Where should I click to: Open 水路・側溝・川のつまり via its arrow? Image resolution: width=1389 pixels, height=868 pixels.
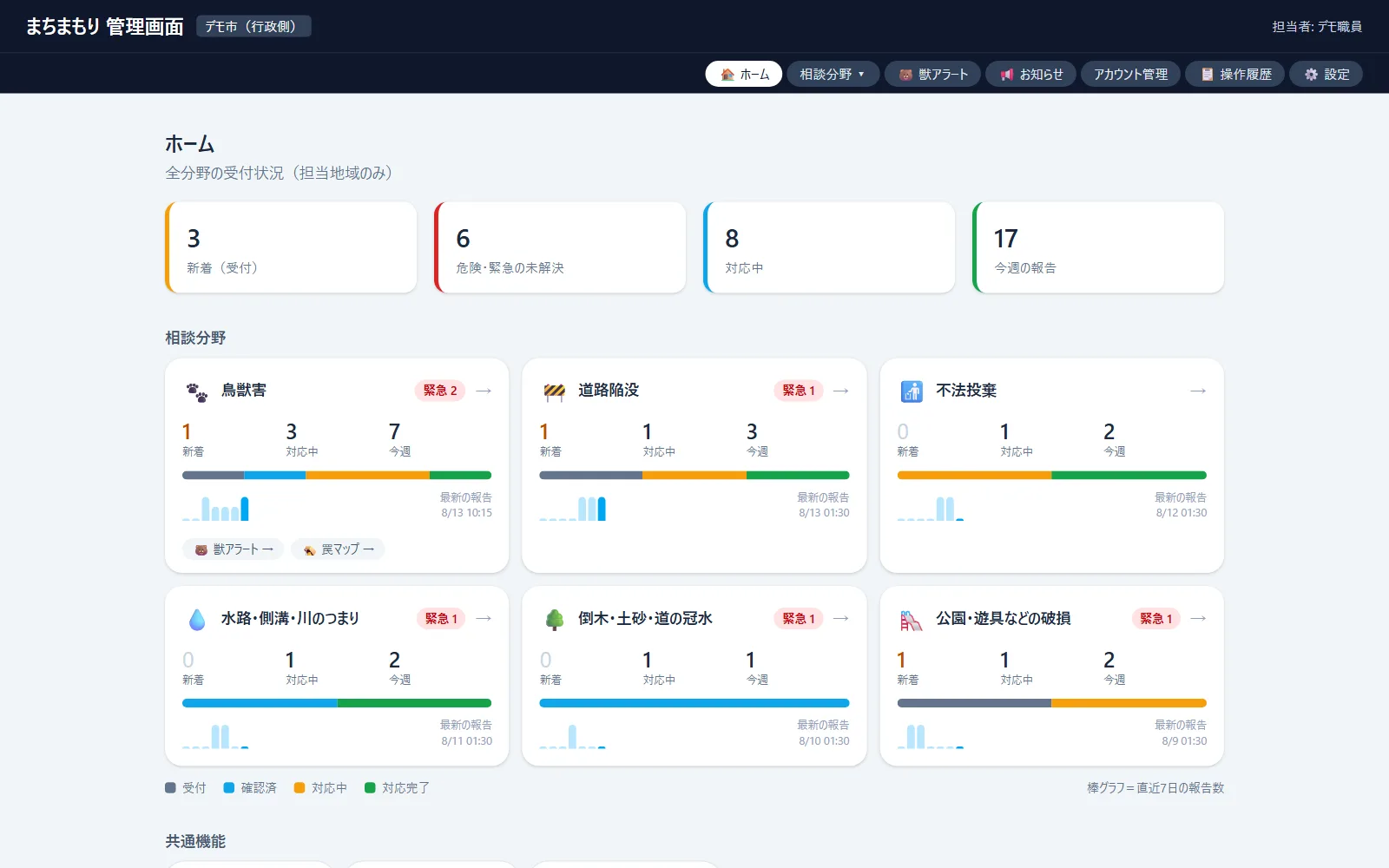[x=484, y=618]
